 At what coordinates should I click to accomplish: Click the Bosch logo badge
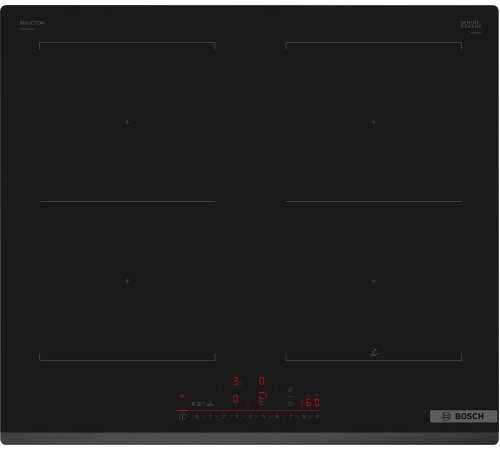[x=463, y=416]
